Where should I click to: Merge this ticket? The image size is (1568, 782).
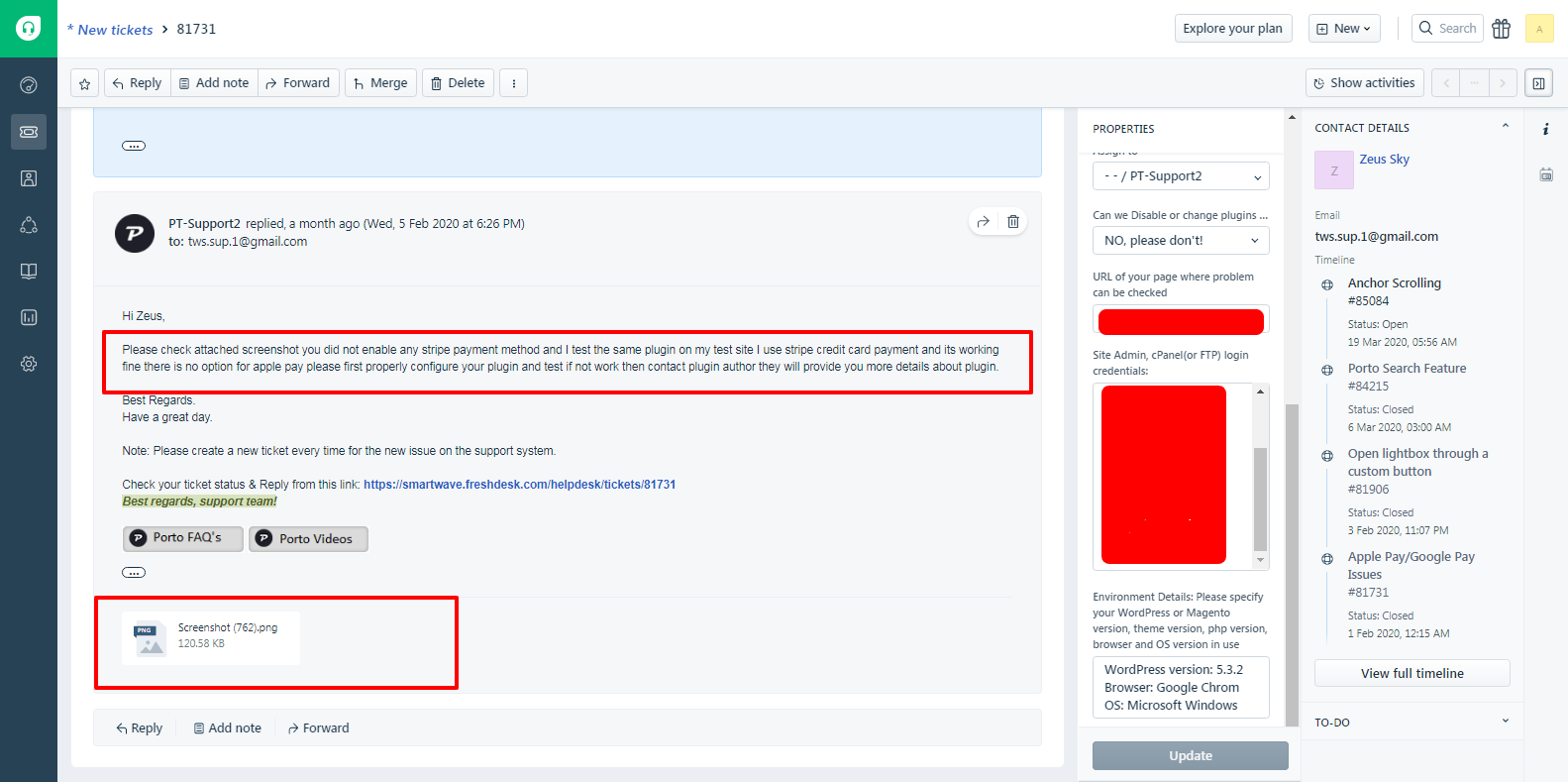pos(380,83)
